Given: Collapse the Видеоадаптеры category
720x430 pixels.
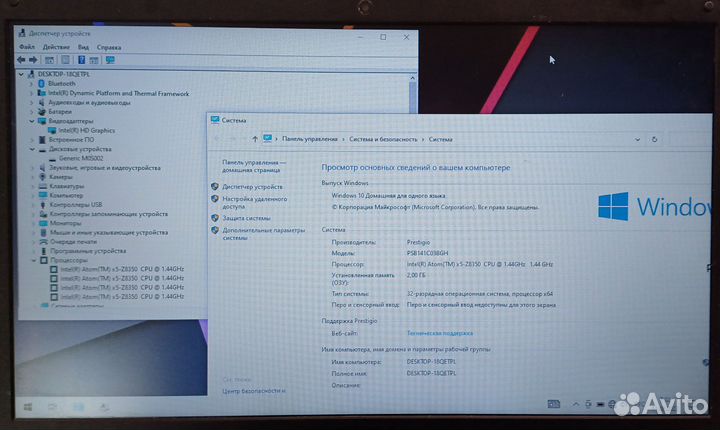Looking at the screenshot, I should [x=30, y=121].
